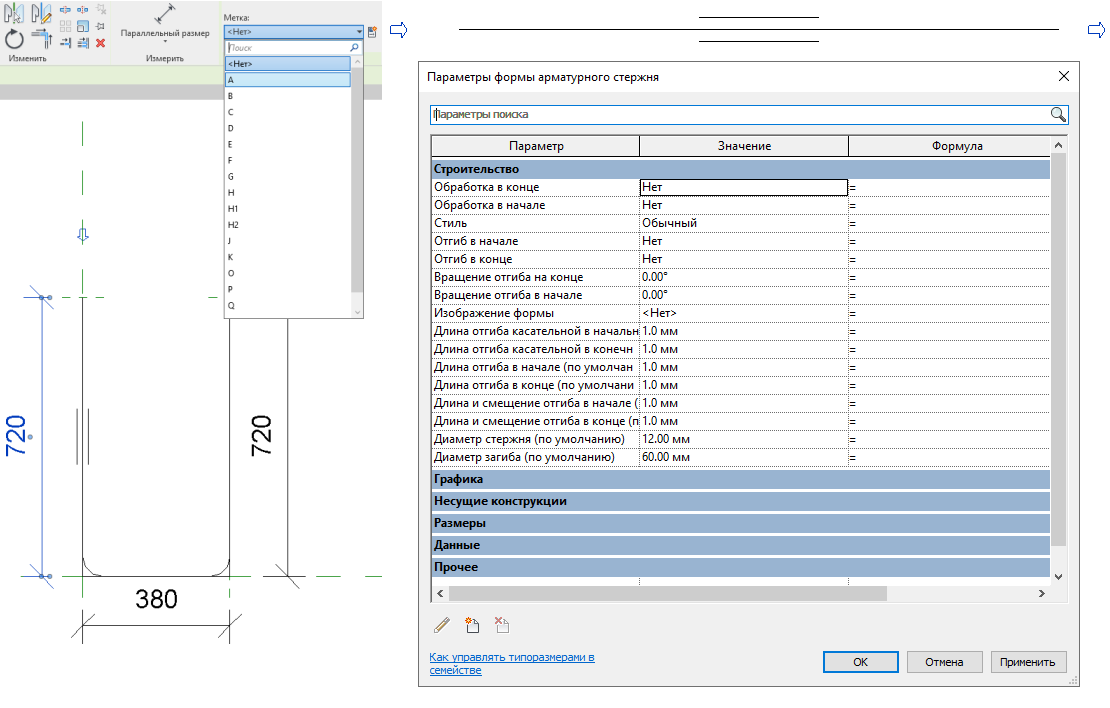This screenshot has height=708, width=1110.
Task: Select the blue 720 dimension text
Action: tap(16, 435)
